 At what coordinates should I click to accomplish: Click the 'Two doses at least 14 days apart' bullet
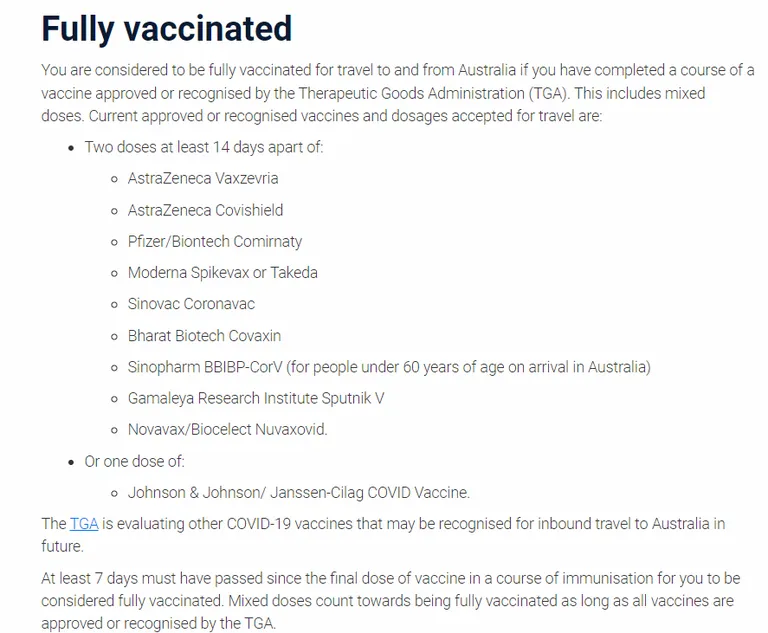click(x=204, y=147)
